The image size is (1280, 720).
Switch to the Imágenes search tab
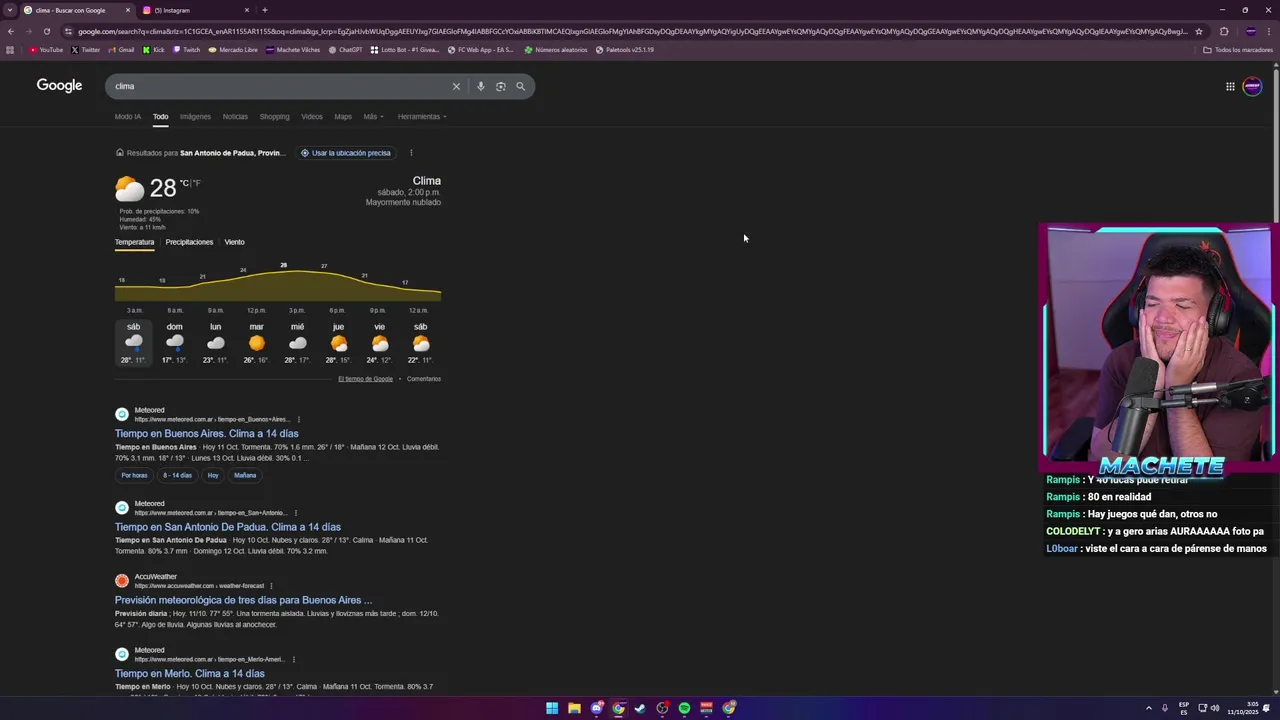pyautogui.click(x=195, y=116)
